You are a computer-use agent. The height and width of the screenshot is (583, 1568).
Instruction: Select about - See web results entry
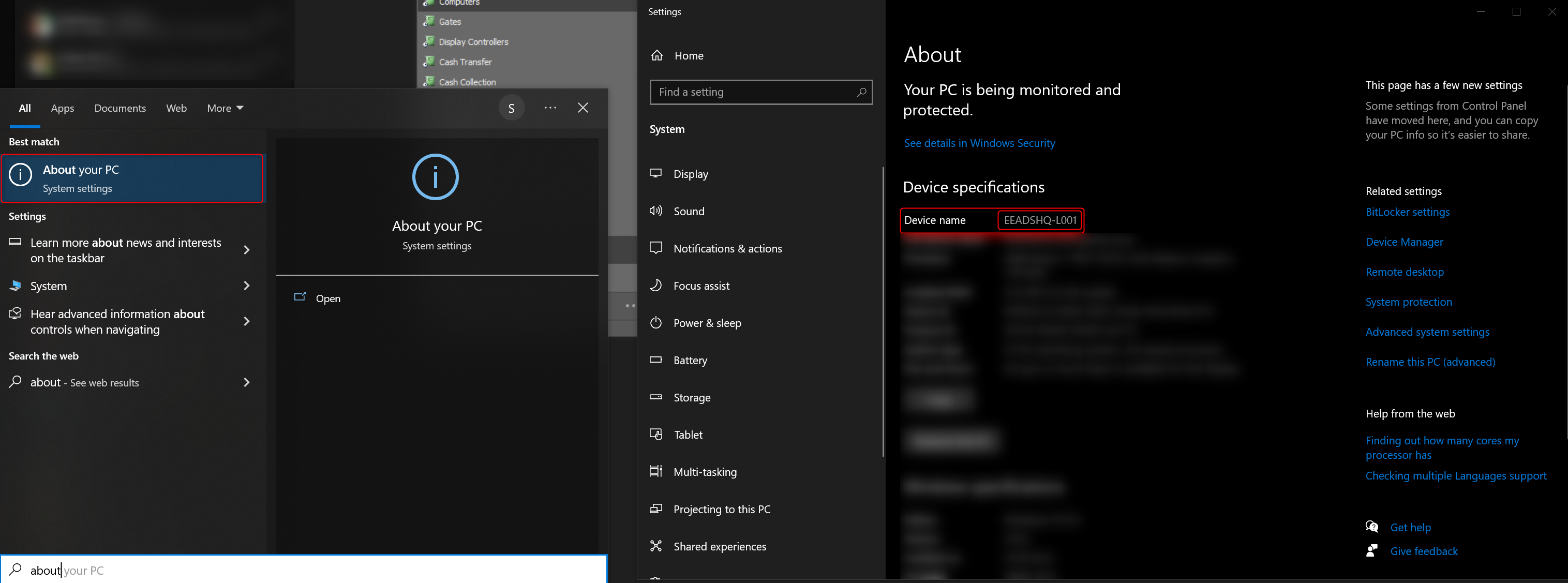(x=132, y=382)
